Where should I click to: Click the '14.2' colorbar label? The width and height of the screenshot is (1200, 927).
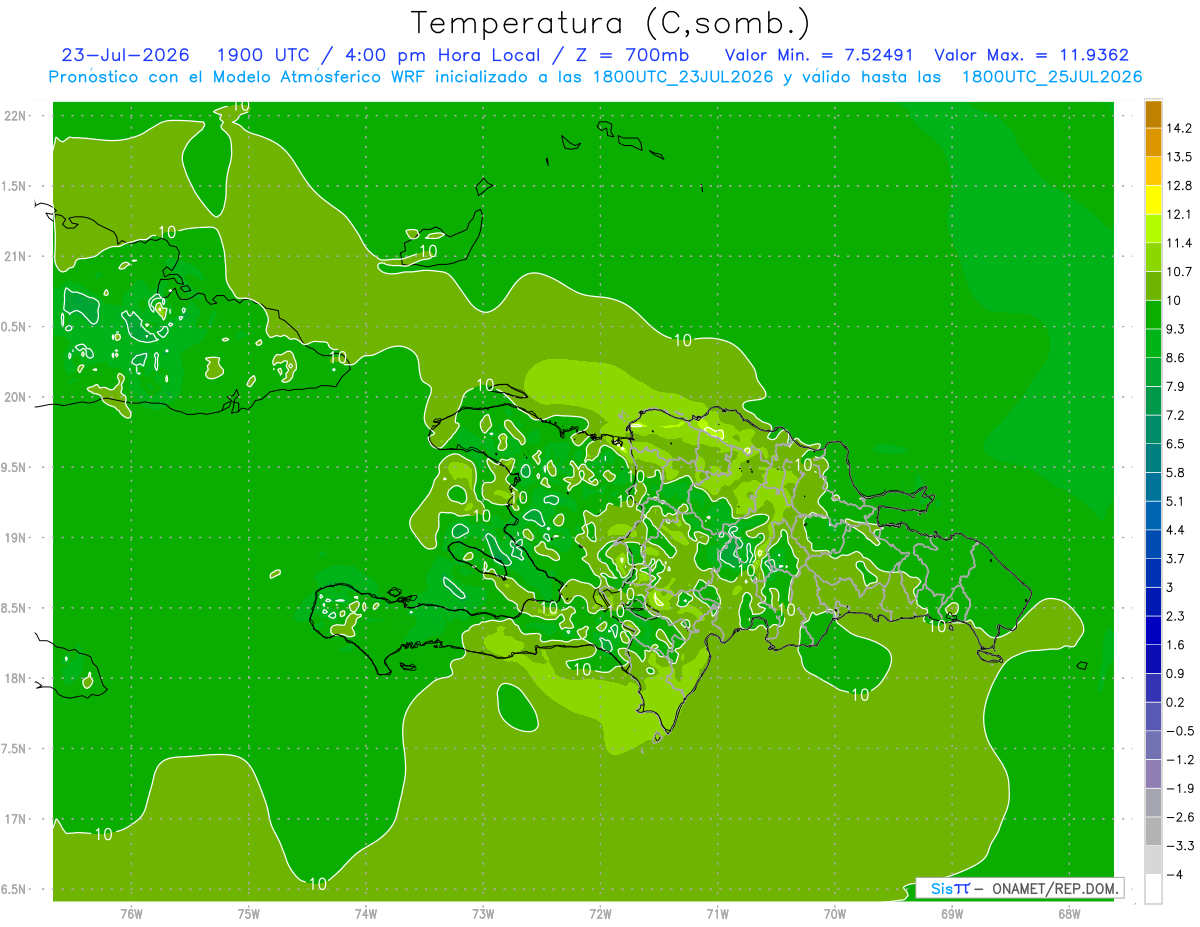coord(1180,128)
